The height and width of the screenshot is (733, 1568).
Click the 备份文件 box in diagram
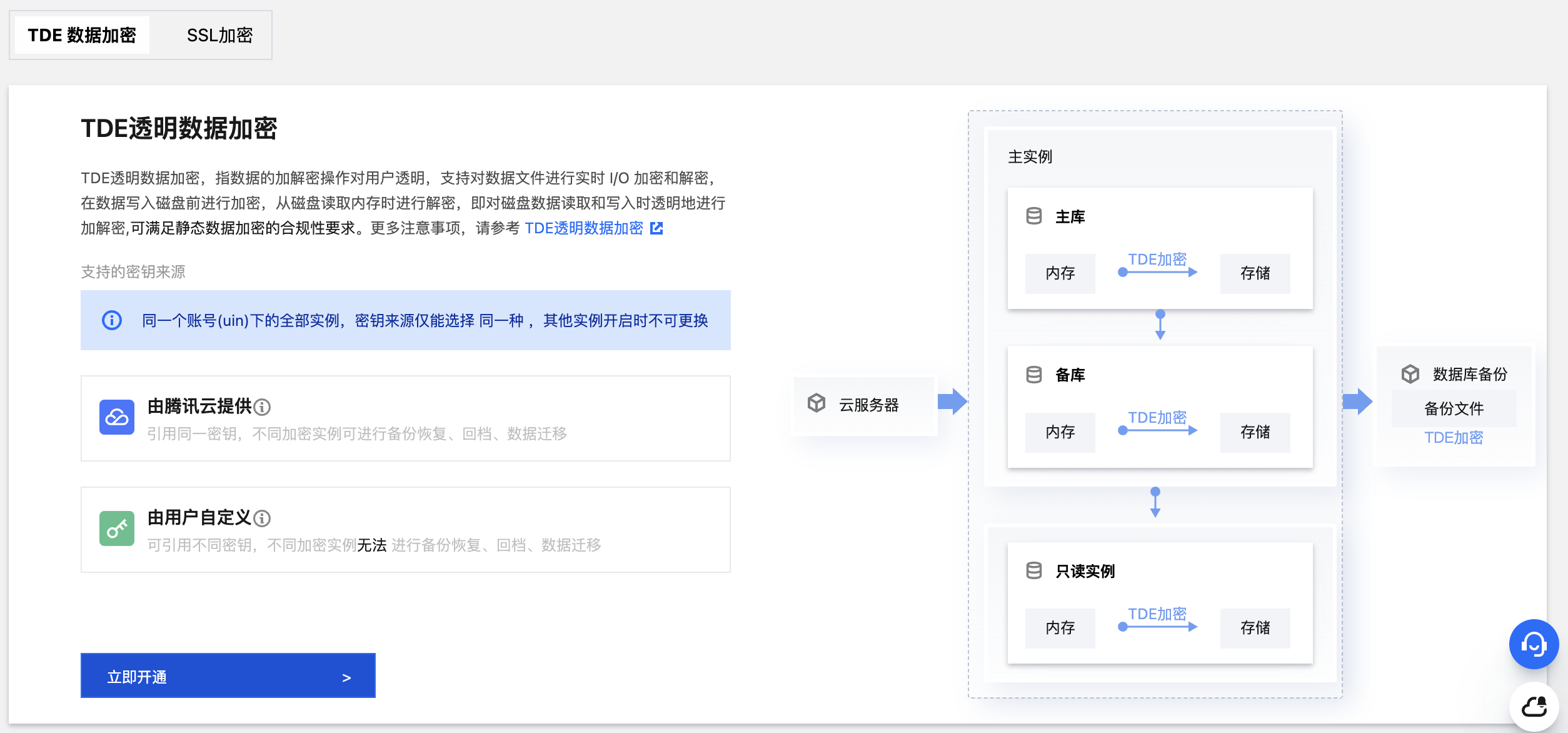coord(1454,408)
